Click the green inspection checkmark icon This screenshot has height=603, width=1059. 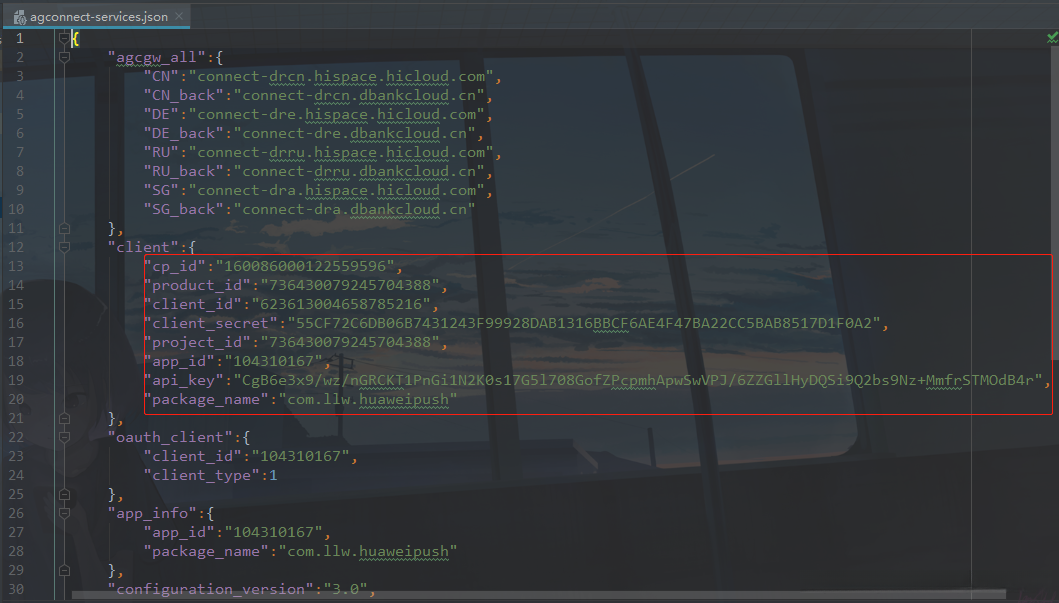coord(1052,38)
